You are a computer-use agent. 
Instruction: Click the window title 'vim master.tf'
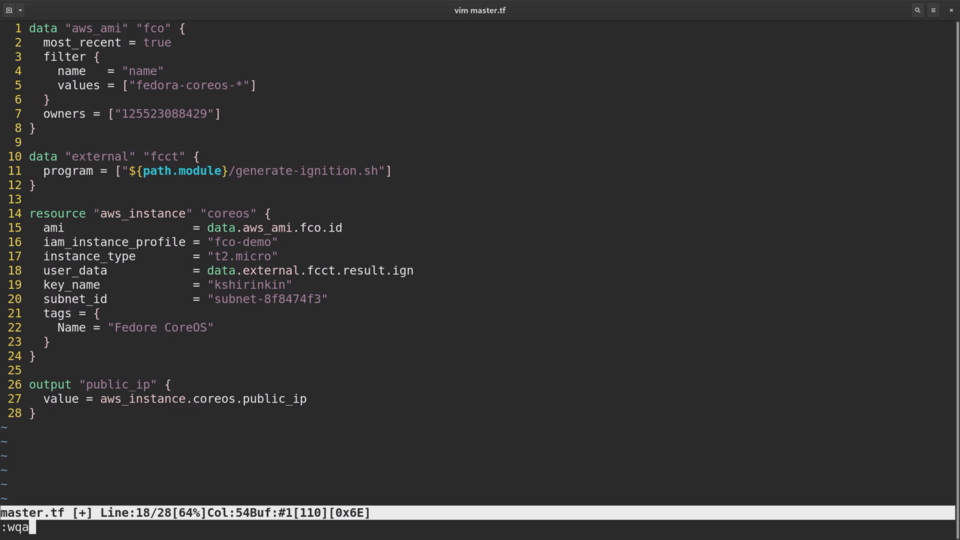tap(479, 10)
